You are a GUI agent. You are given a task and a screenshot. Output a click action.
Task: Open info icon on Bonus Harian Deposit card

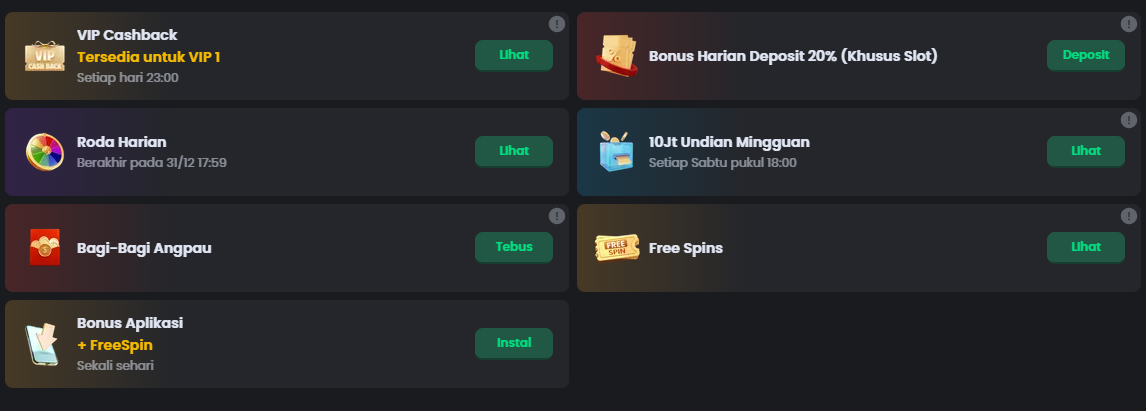(x=1129, y=24)
